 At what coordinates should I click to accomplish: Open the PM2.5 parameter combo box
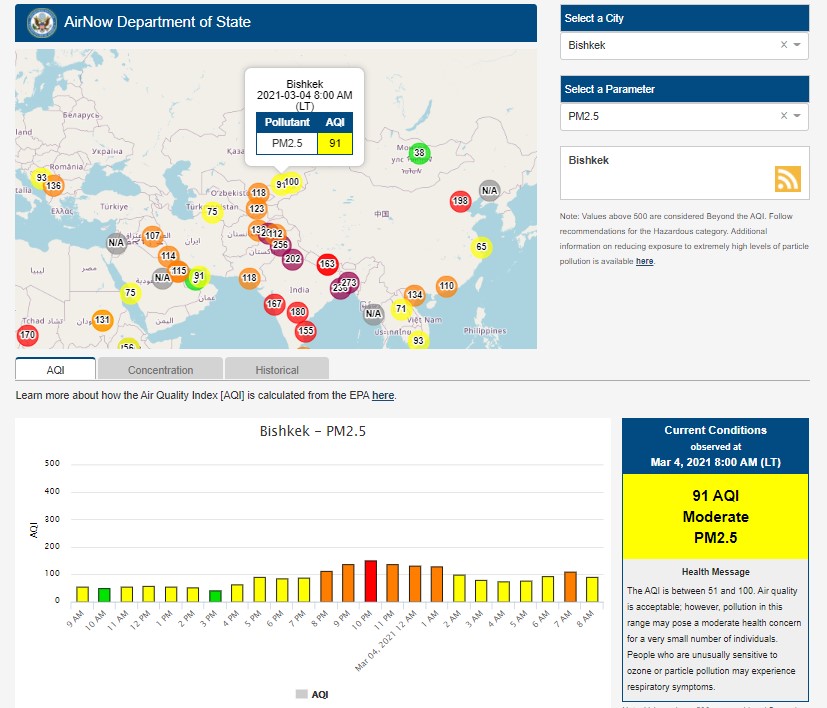point(670,116)
